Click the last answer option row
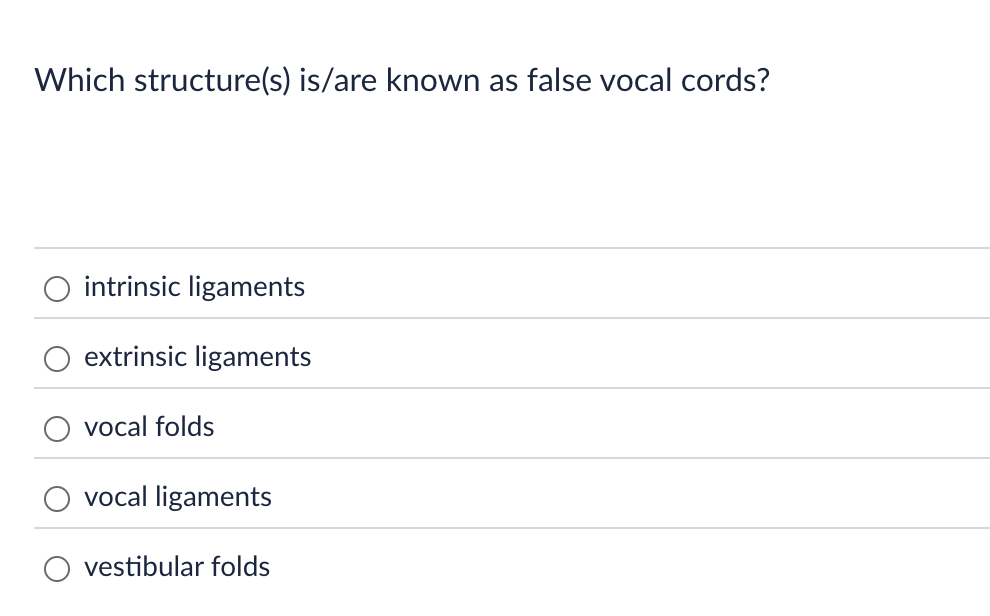 coord(500,568)
